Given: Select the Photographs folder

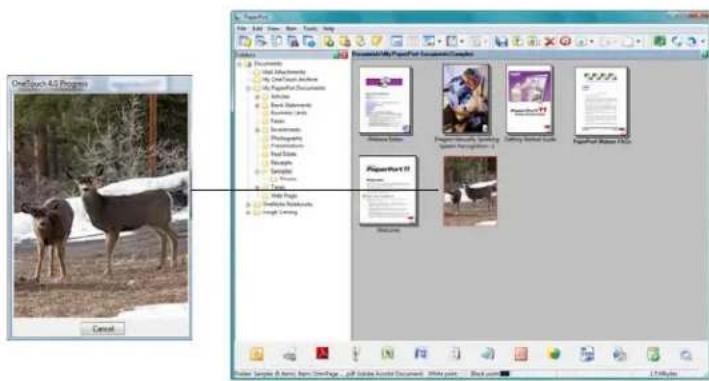Looking at the screenshot, I should [286, 138].
